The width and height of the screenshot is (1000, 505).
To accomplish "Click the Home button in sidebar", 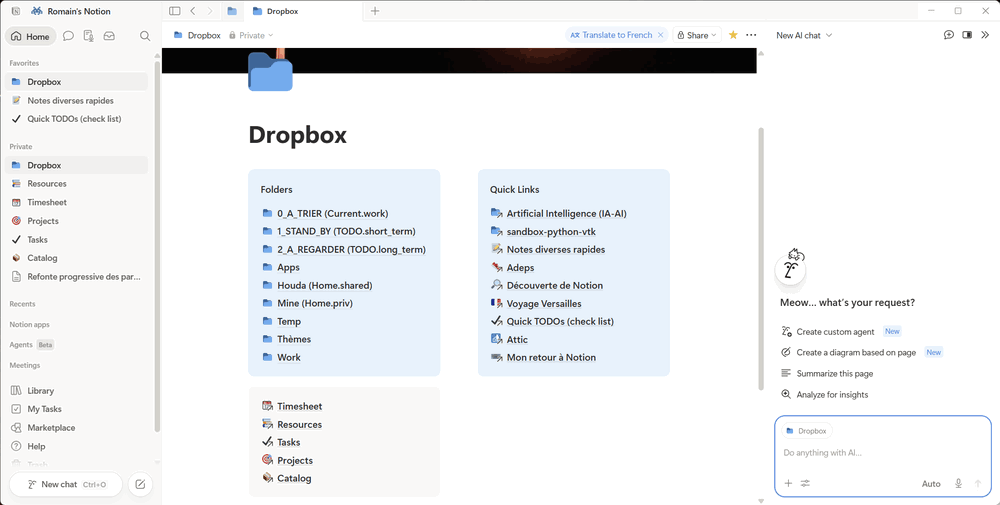I will (31, 36).
